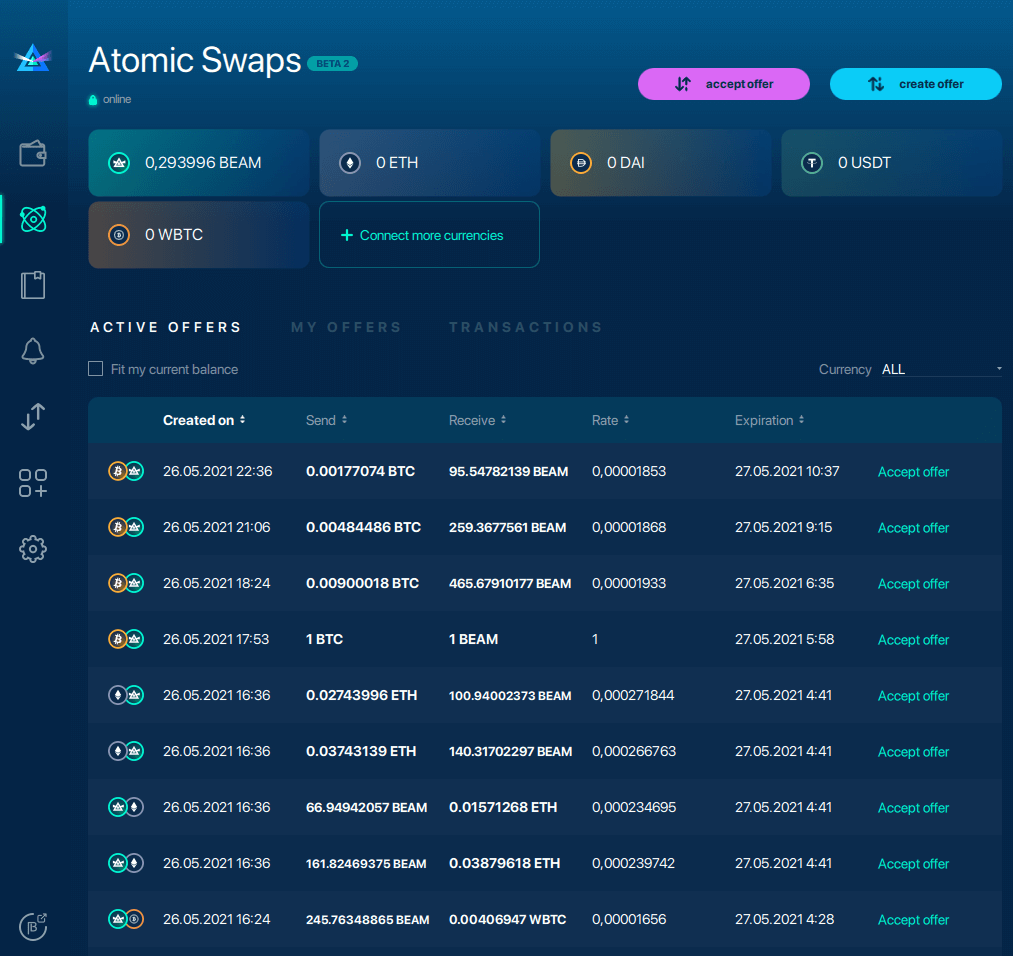Click Connect more currencies card
The image size is (1013, 956).
click(429, 235)
